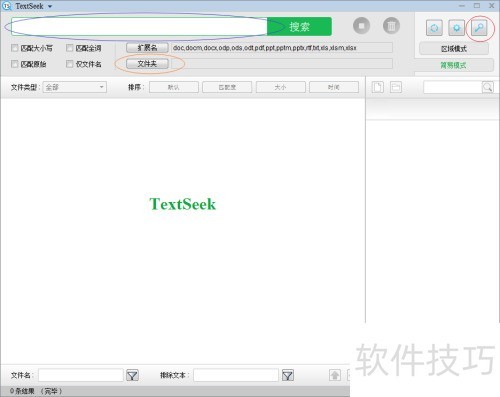Viewport: 500px width, 397px height.
Task: Sort results by 大小
Action: click(280, 87)
